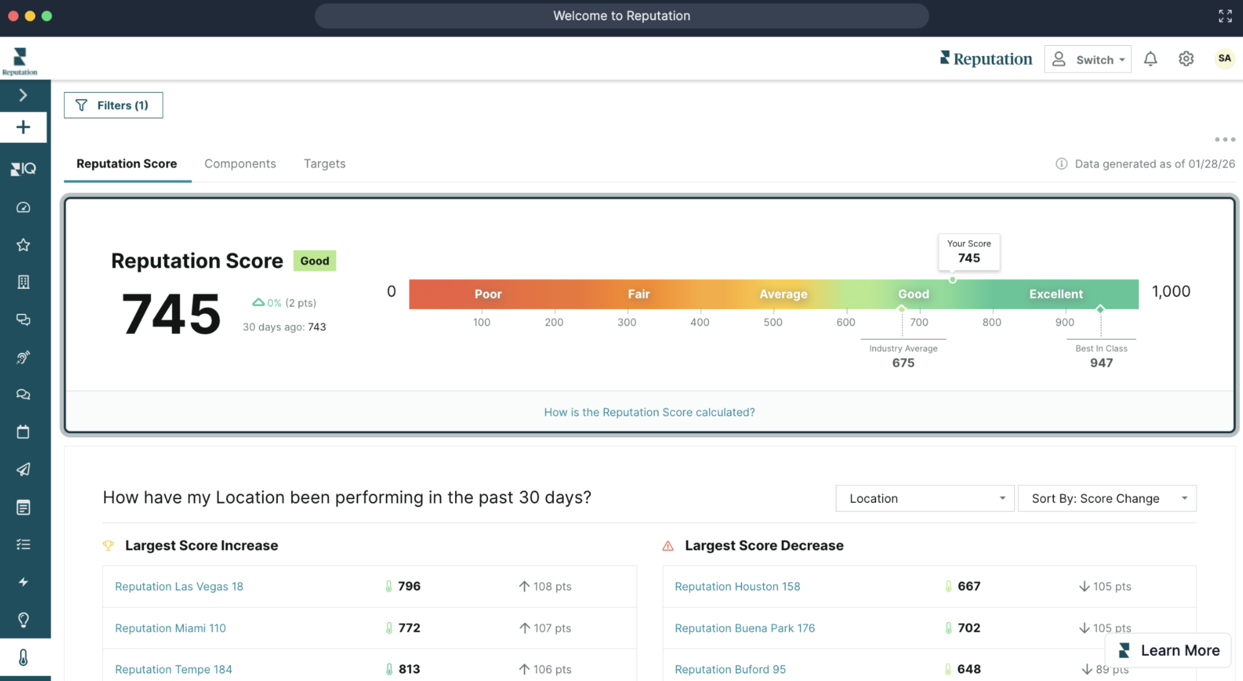This screenshot has height=681, width=1243.
Task: Open the document reports sidebar icon
Action: (23, 507)
